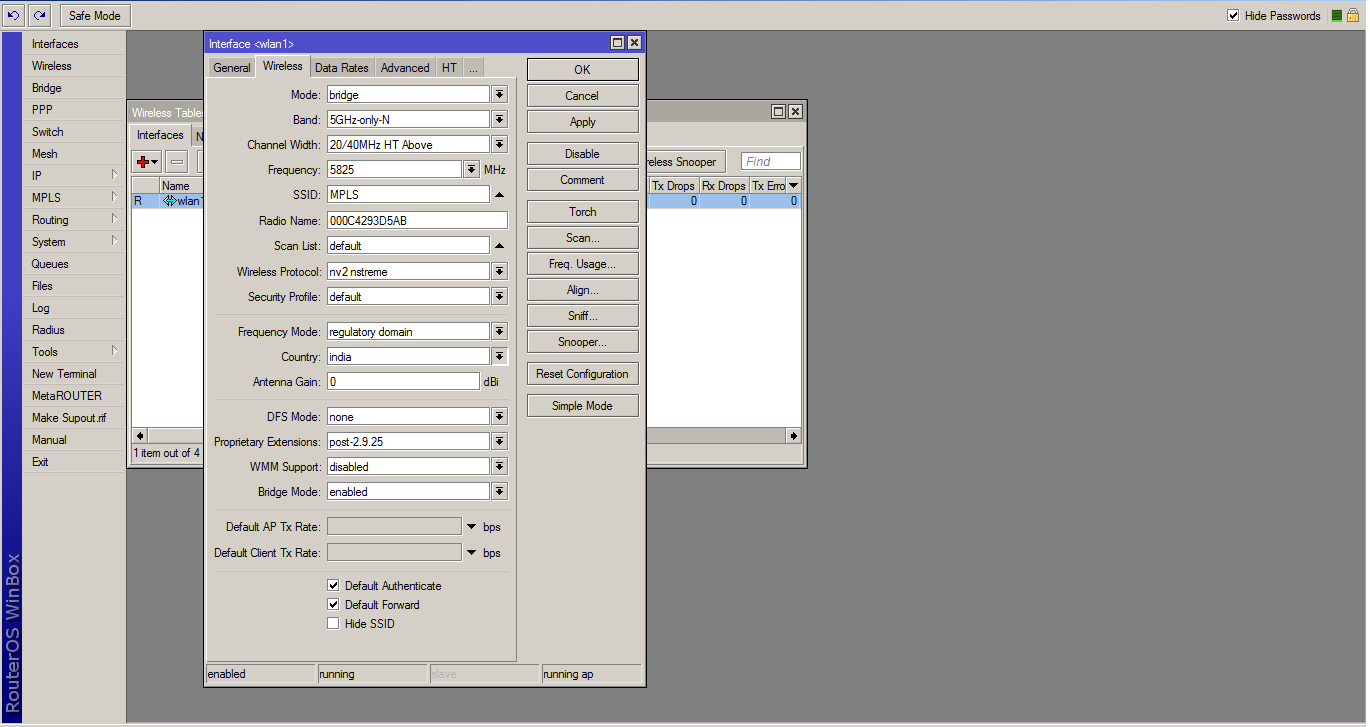Image resolution: width=1370 pixels, height=727 pixels.
Task: Open the Routing menu in sidebar
Action: (x=51, y=220)
